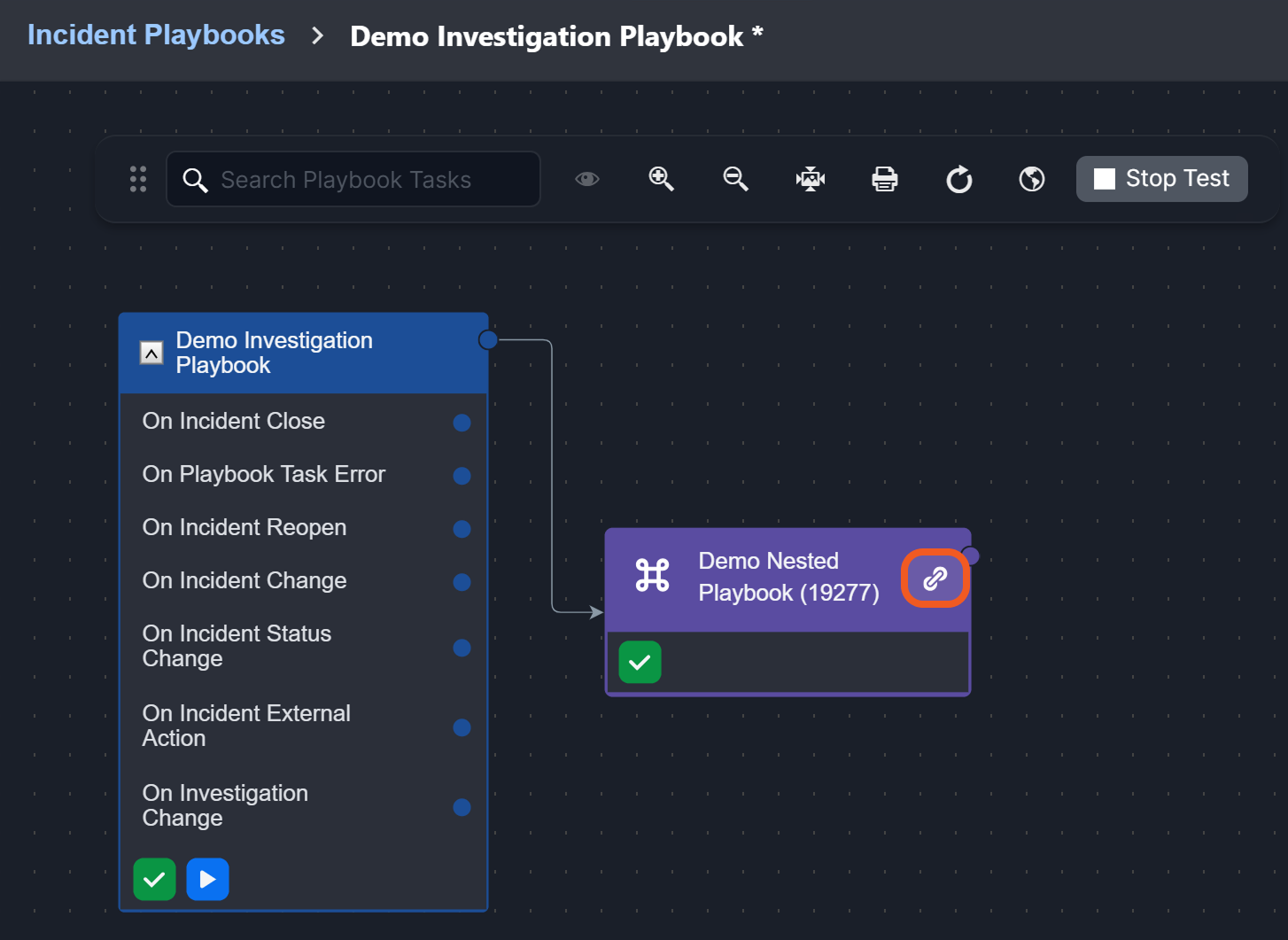
Task: Select the On Incident Close trigger
Action: [x=234, y=421]
